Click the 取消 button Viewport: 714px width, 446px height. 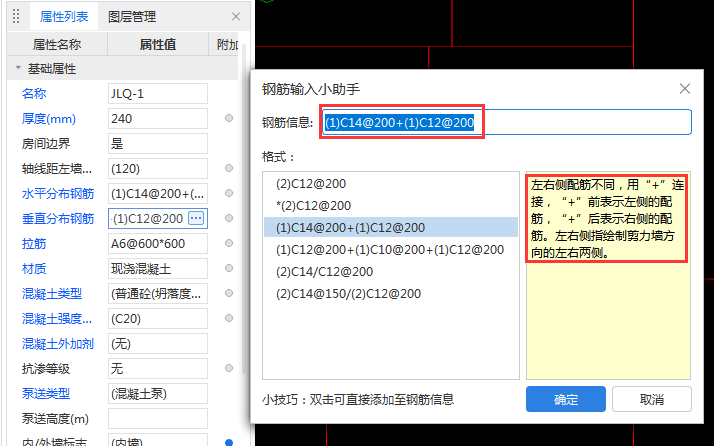coord(652,399)
